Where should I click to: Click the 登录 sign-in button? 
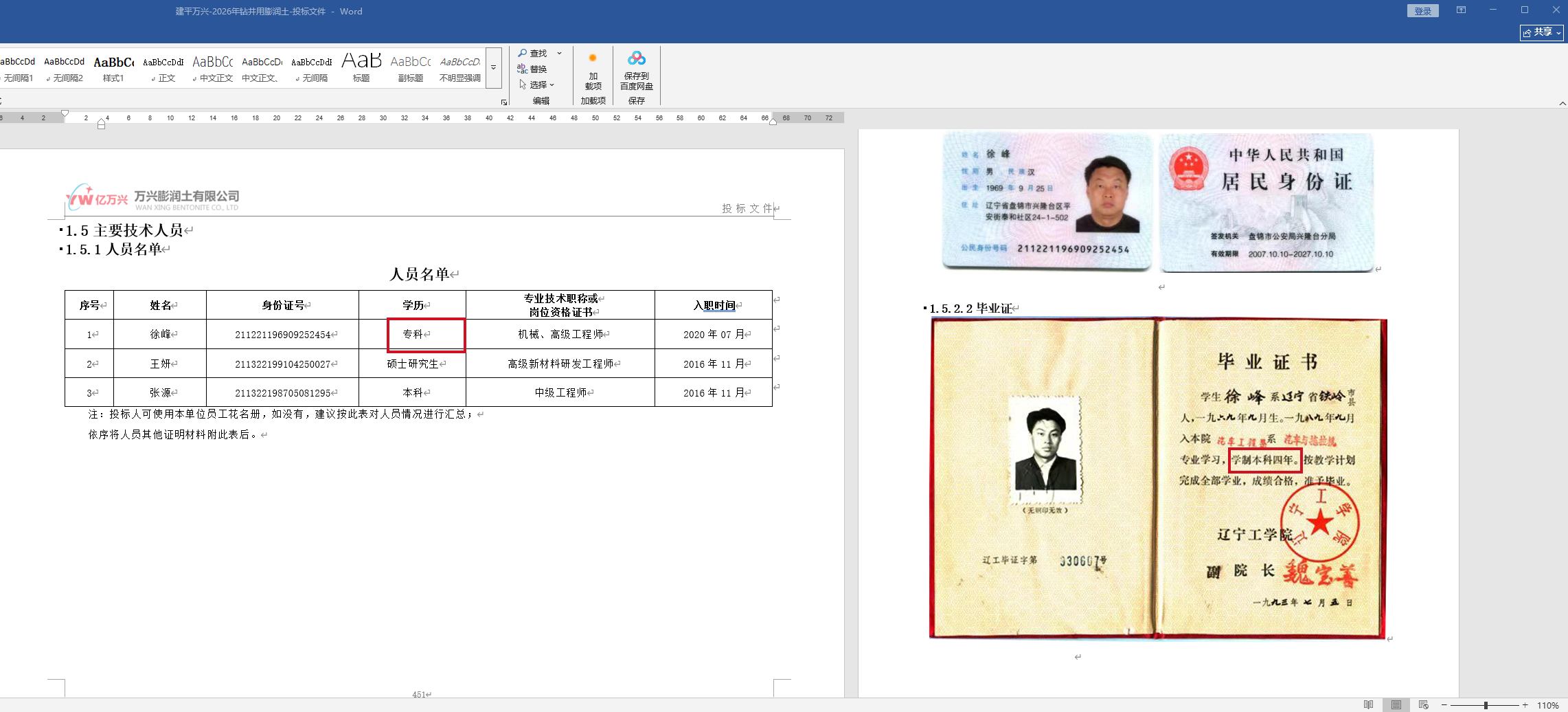coord(1422,11)
